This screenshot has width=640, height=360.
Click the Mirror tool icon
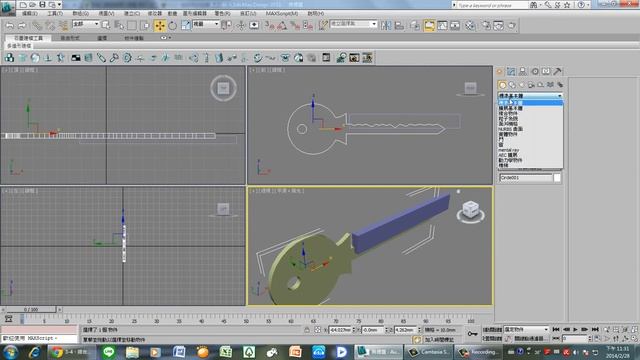[386, 26]
